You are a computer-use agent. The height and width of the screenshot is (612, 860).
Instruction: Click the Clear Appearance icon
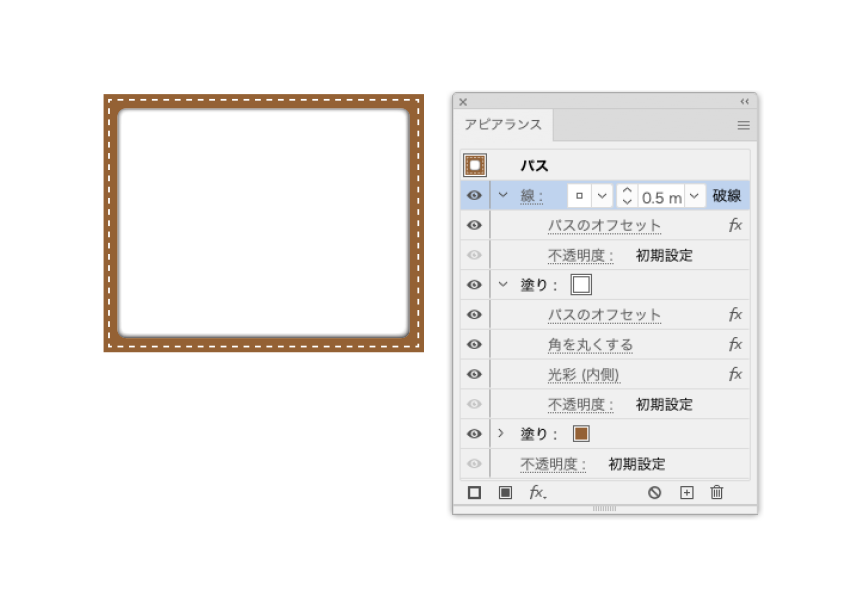654,493
